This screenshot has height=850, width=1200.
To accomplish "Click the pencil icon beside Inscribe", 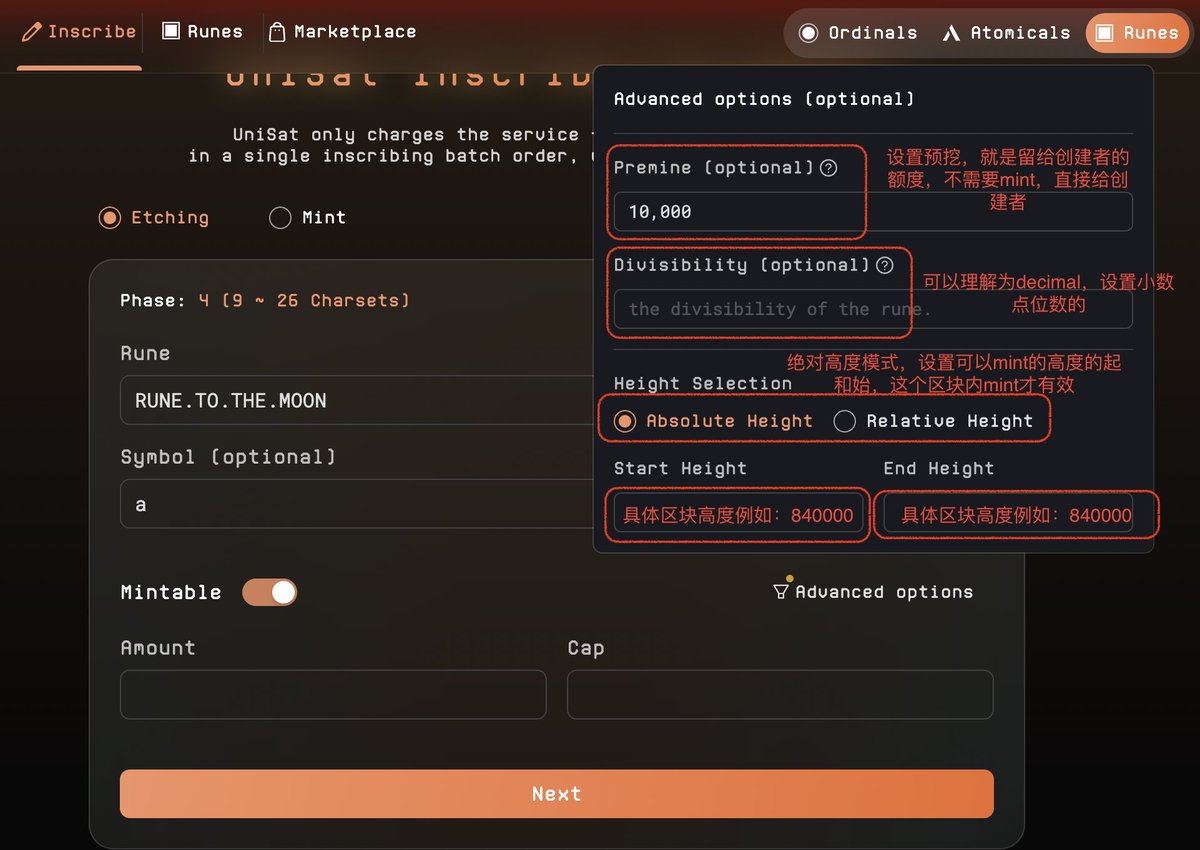I will pyautogui.click(x=31, y=32).
